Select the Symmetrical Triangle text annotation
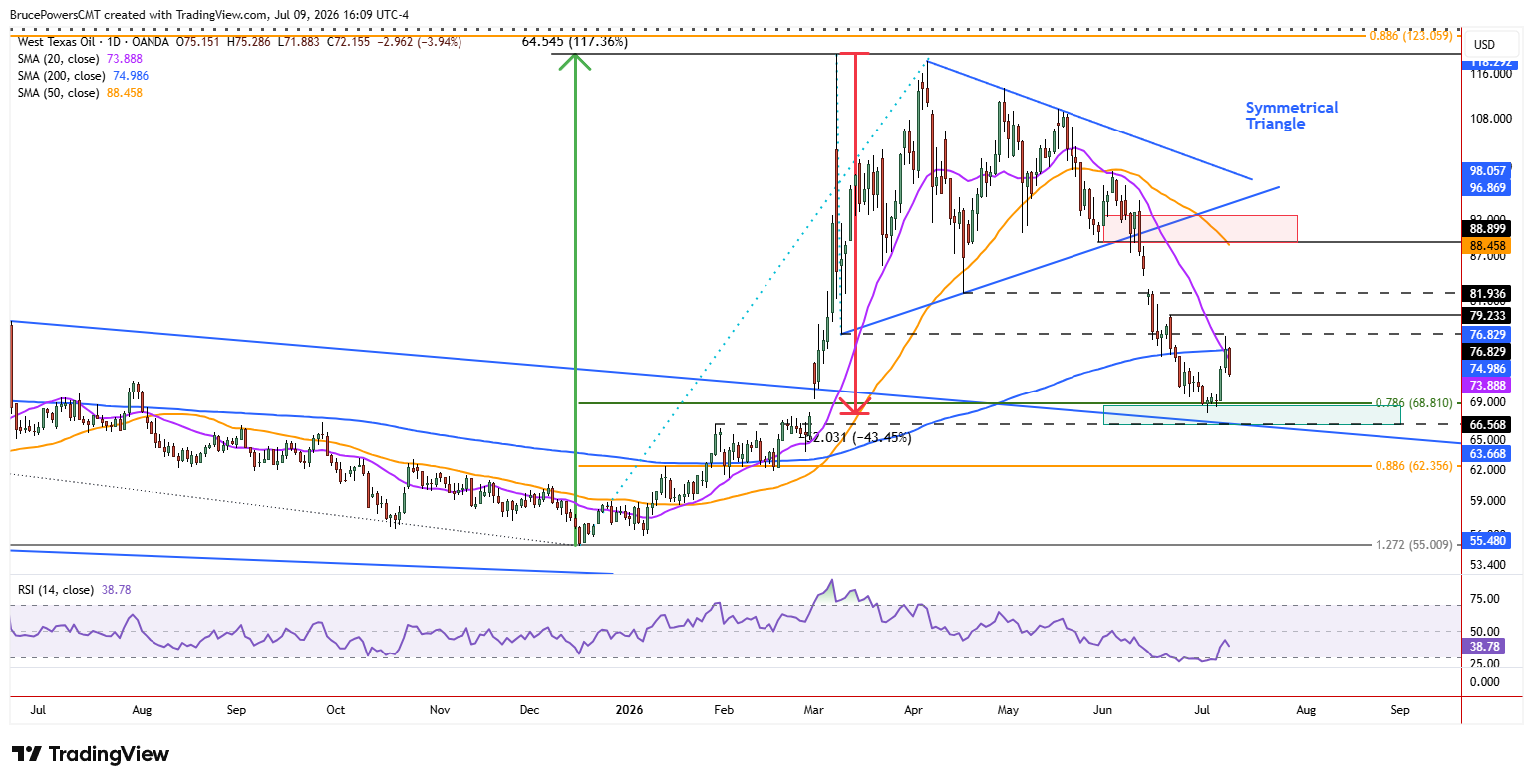 coord(1292,116)
